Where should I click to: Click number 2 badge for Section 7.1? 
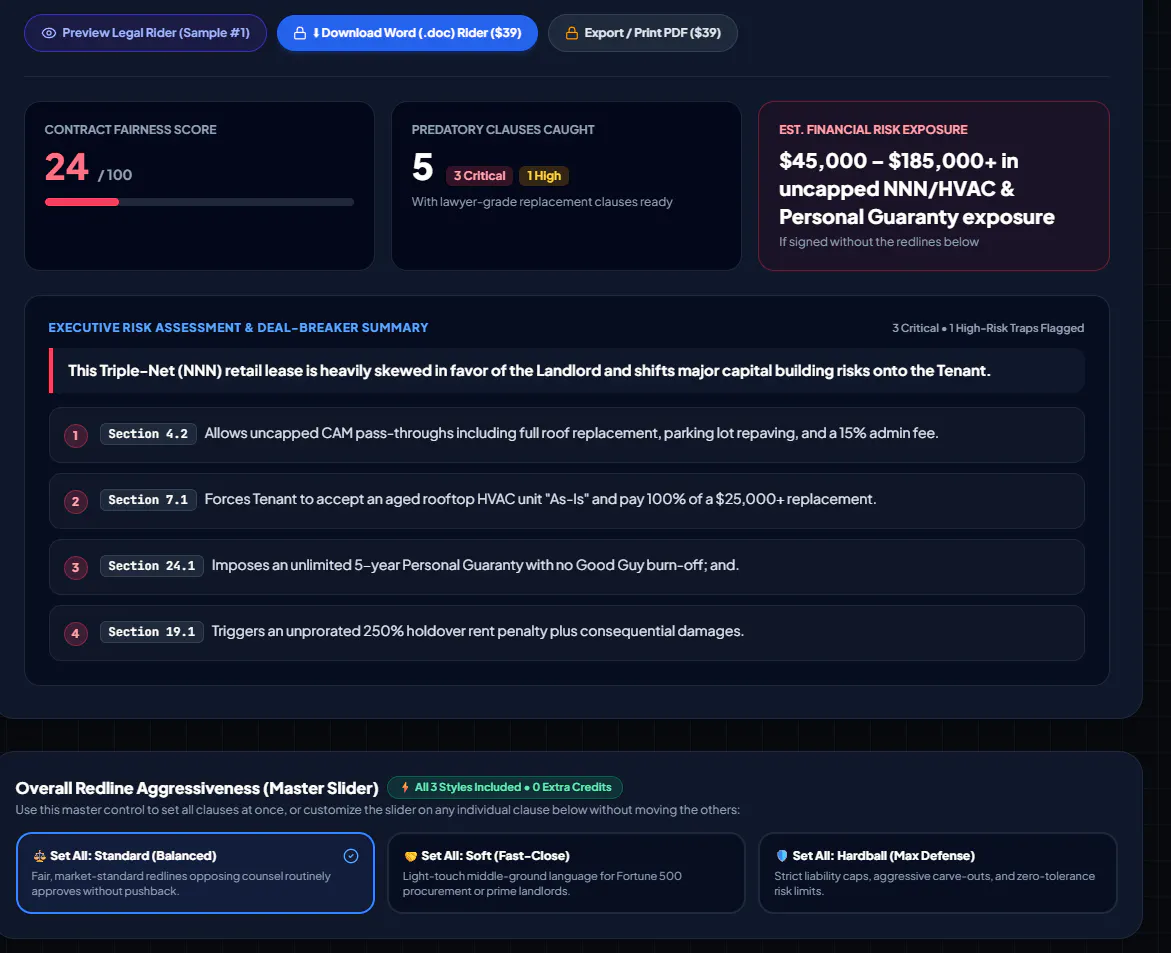(x=75, y=501)
